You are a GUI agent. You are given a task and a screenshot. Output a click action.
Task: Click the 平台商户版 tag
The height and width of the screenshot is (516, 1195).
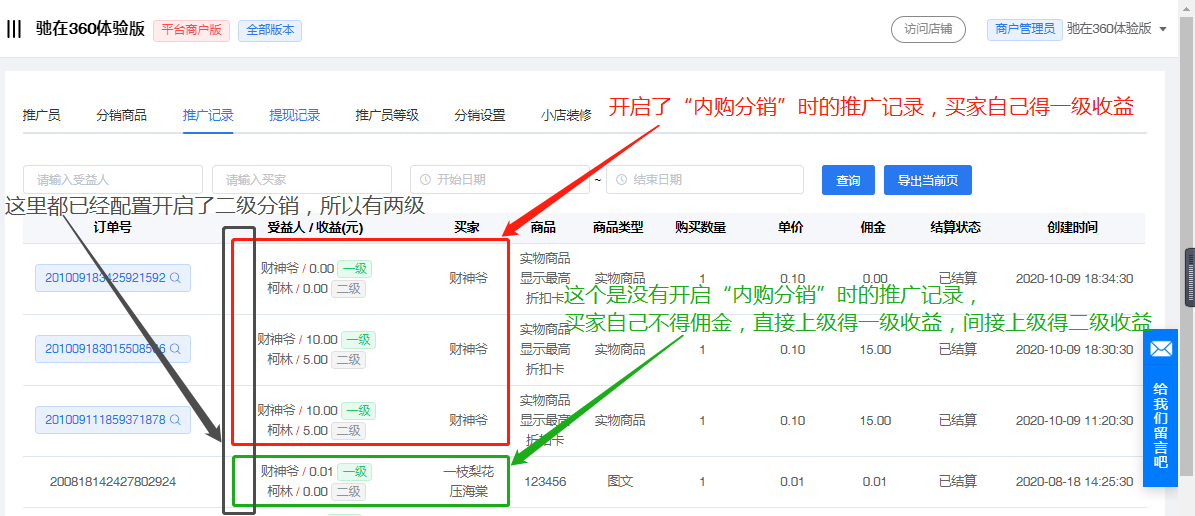(191, 30)
